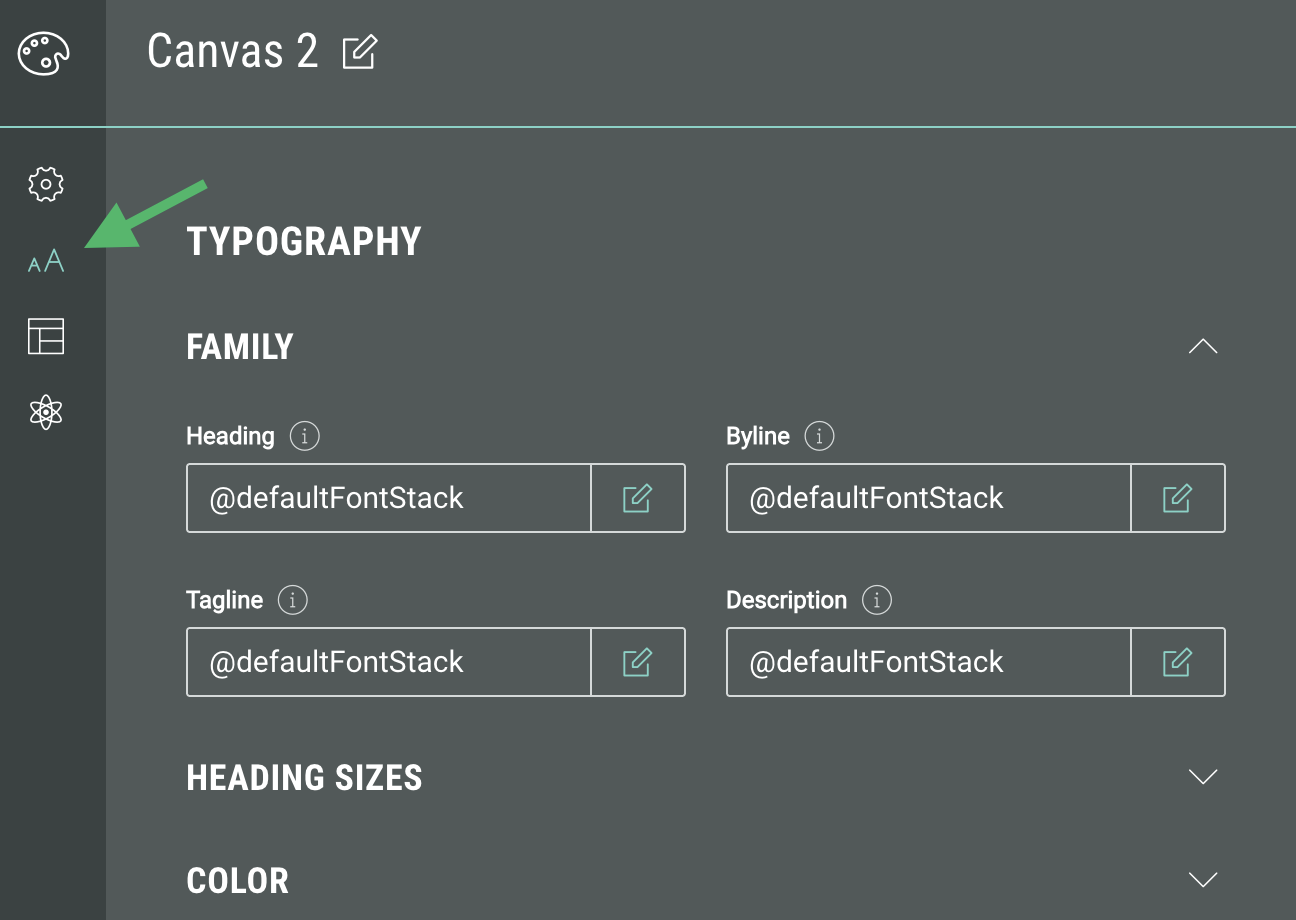Image resolution: width=1296 pixels, height=920 pixels.
Task: Click the palette logo icon
Action: (x=44, y=52)
